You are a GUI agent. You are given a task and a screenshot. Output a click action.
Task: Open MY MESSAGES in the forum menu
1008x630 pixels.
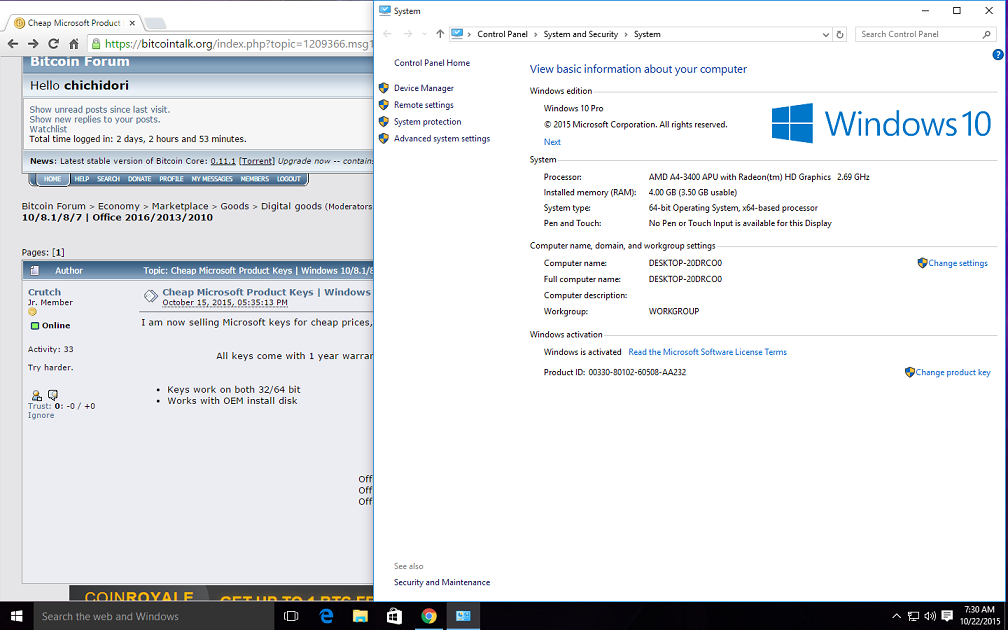(212, 179)
